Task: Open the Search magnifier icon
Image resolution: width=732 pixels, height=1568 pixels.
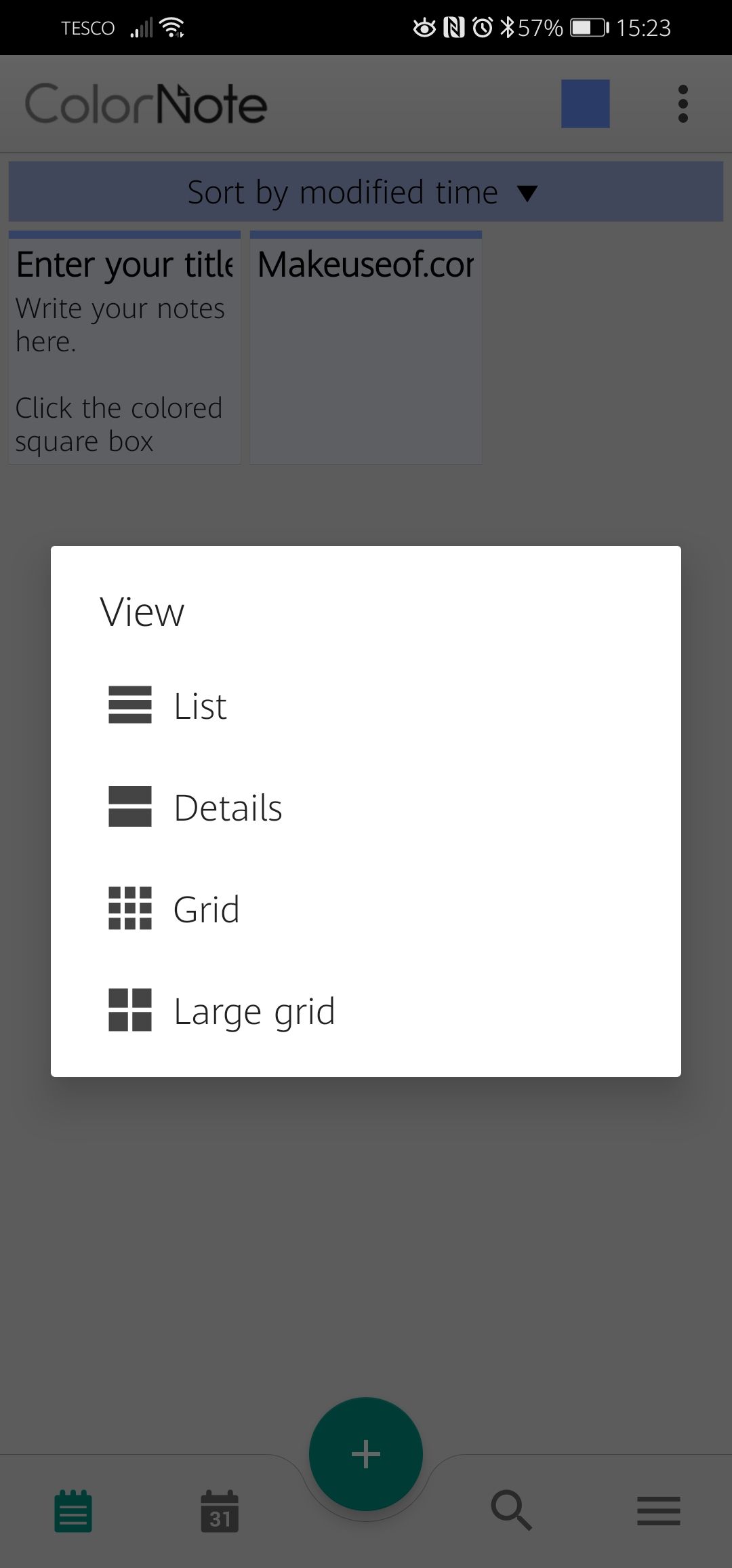Action: point(511,1511)
